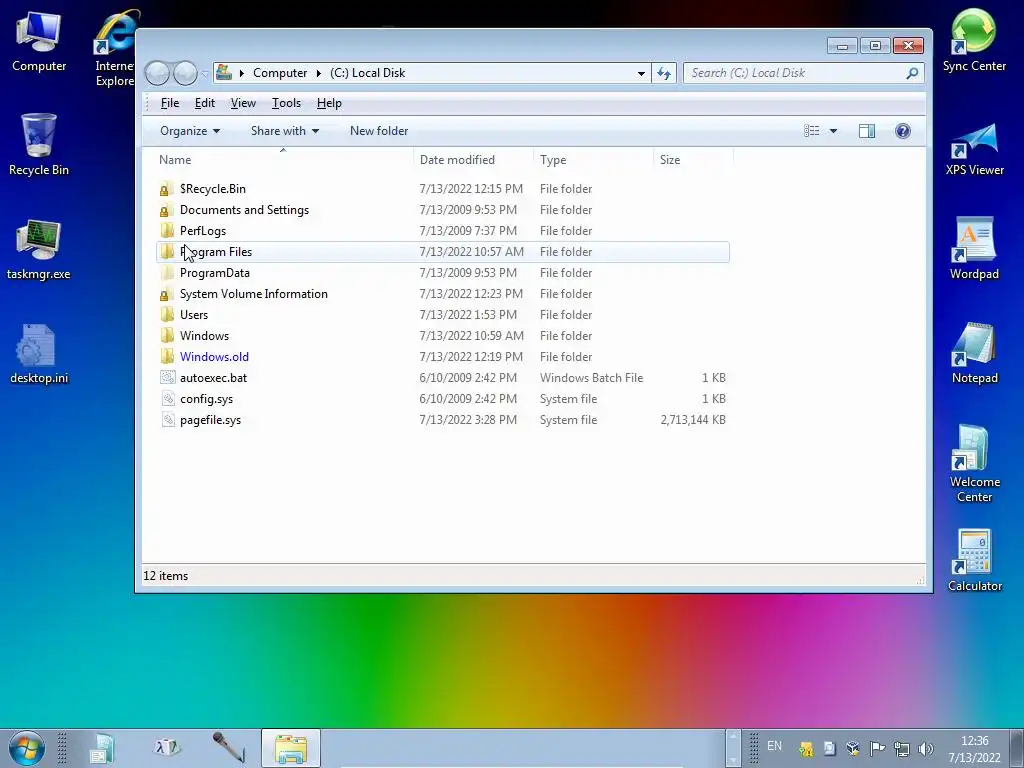This screenshot has height=768, width=1024.
Task: Launch Calculator desktop shortcut
Action: (x=974, y=560)
